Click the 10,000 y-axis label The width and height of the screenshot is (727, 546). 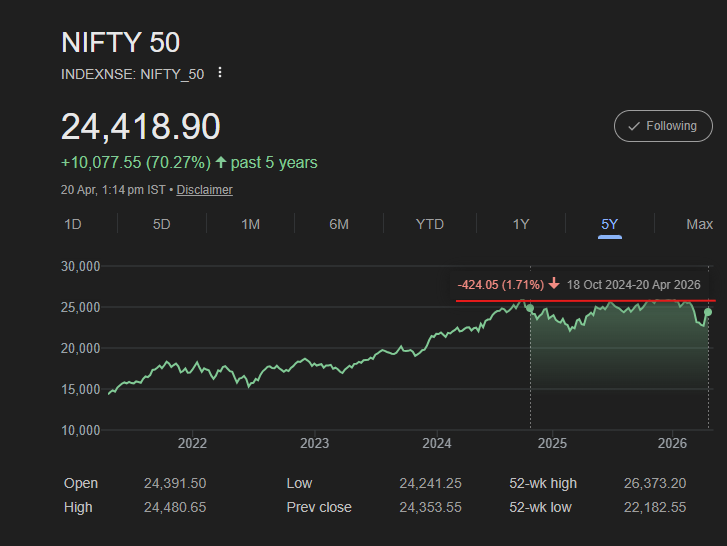[81, 431]
